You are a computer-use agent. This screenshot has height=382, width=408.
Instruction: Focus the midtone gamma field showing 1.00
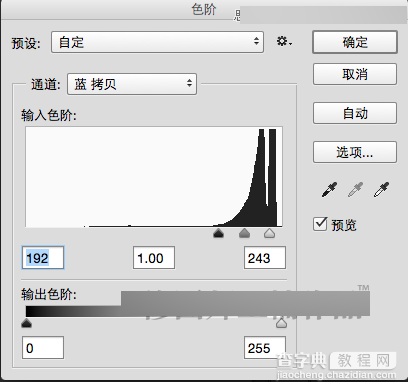[154, 258]
